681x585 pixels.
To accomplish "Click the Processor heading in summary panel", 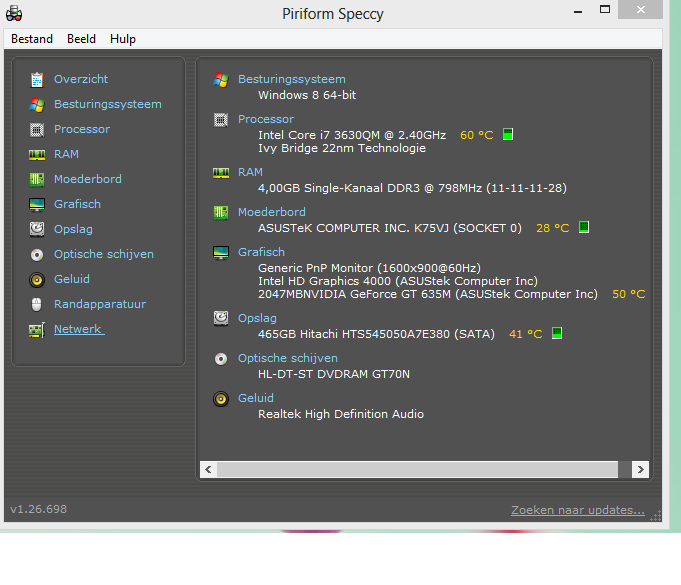I will pyautogui.click(x=266, y=119).
